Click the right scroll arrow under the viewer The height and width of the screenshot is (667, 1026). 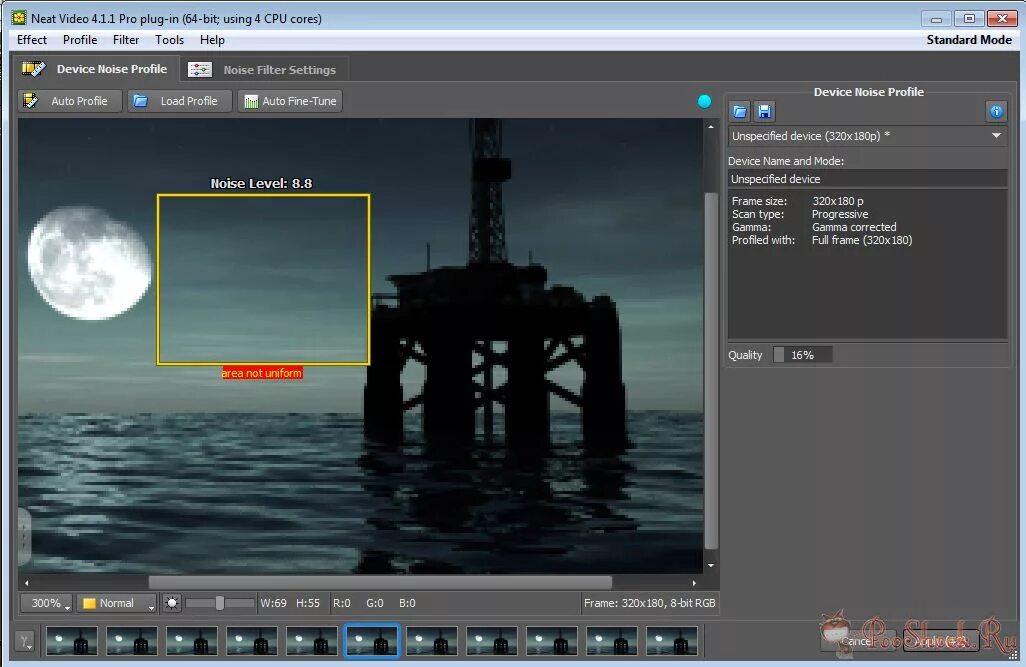pos(694,583)
